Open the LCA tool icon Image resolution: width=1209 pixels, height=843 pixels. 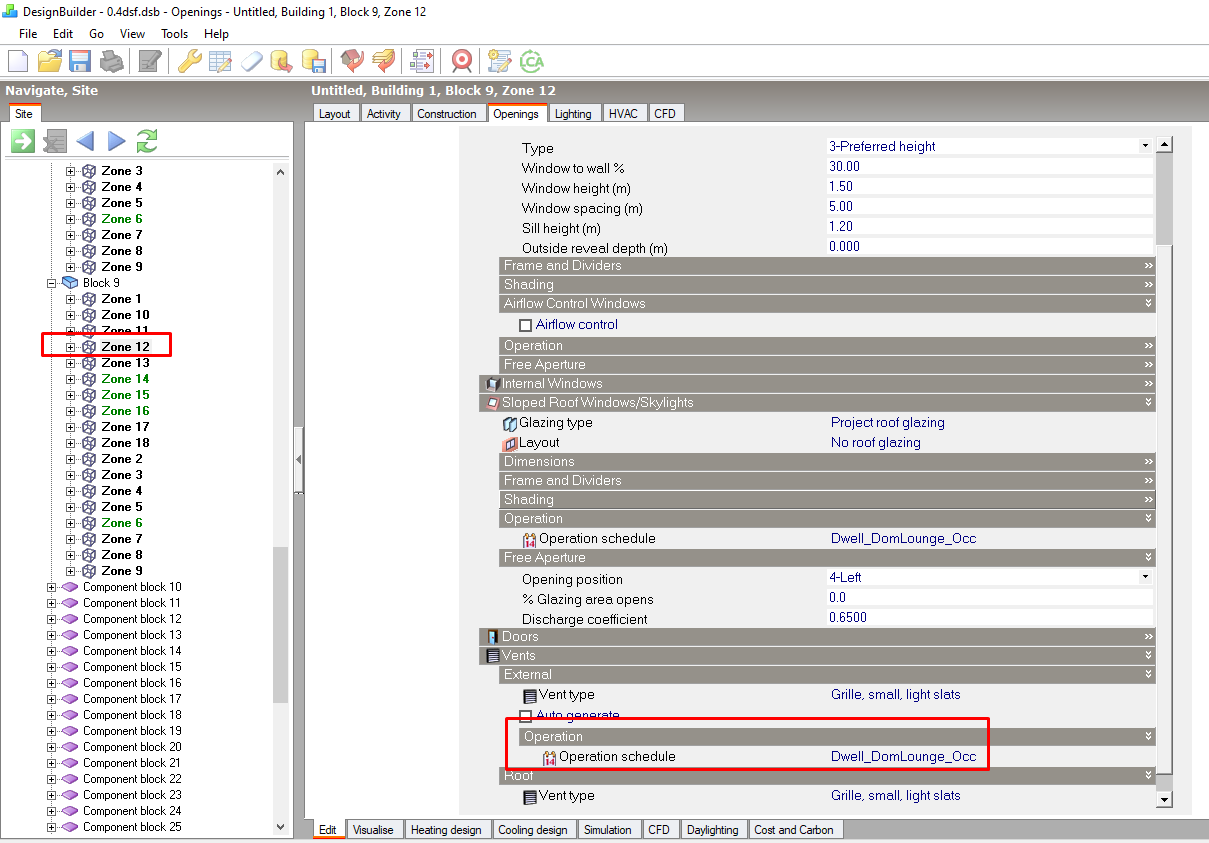click(531, 61)
